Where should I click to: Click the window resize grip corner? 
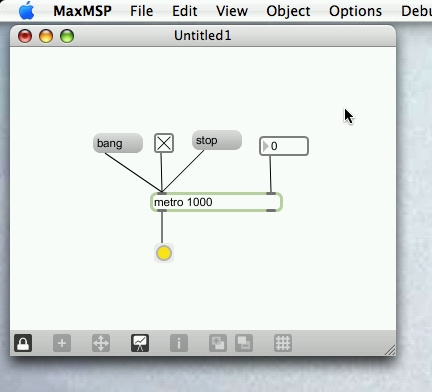390,350
